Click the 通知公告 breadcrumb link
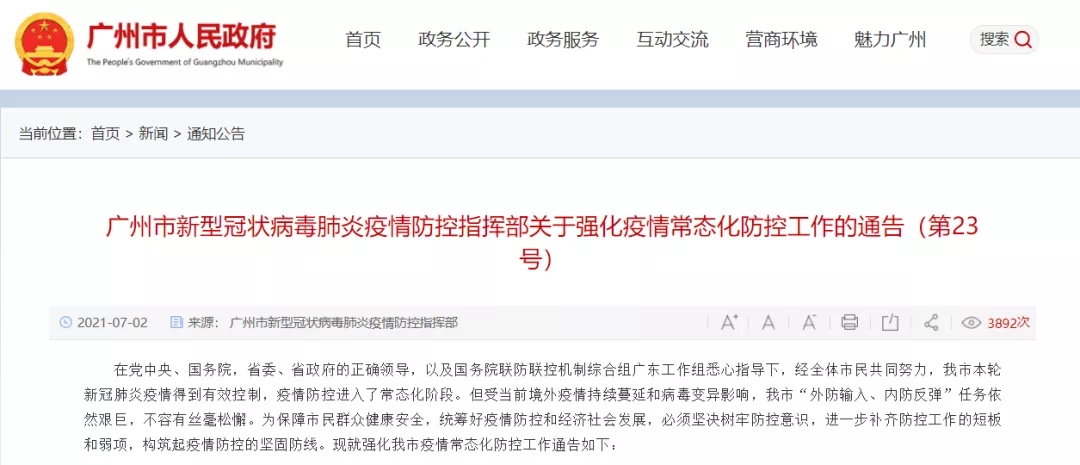 coord(216,134)
